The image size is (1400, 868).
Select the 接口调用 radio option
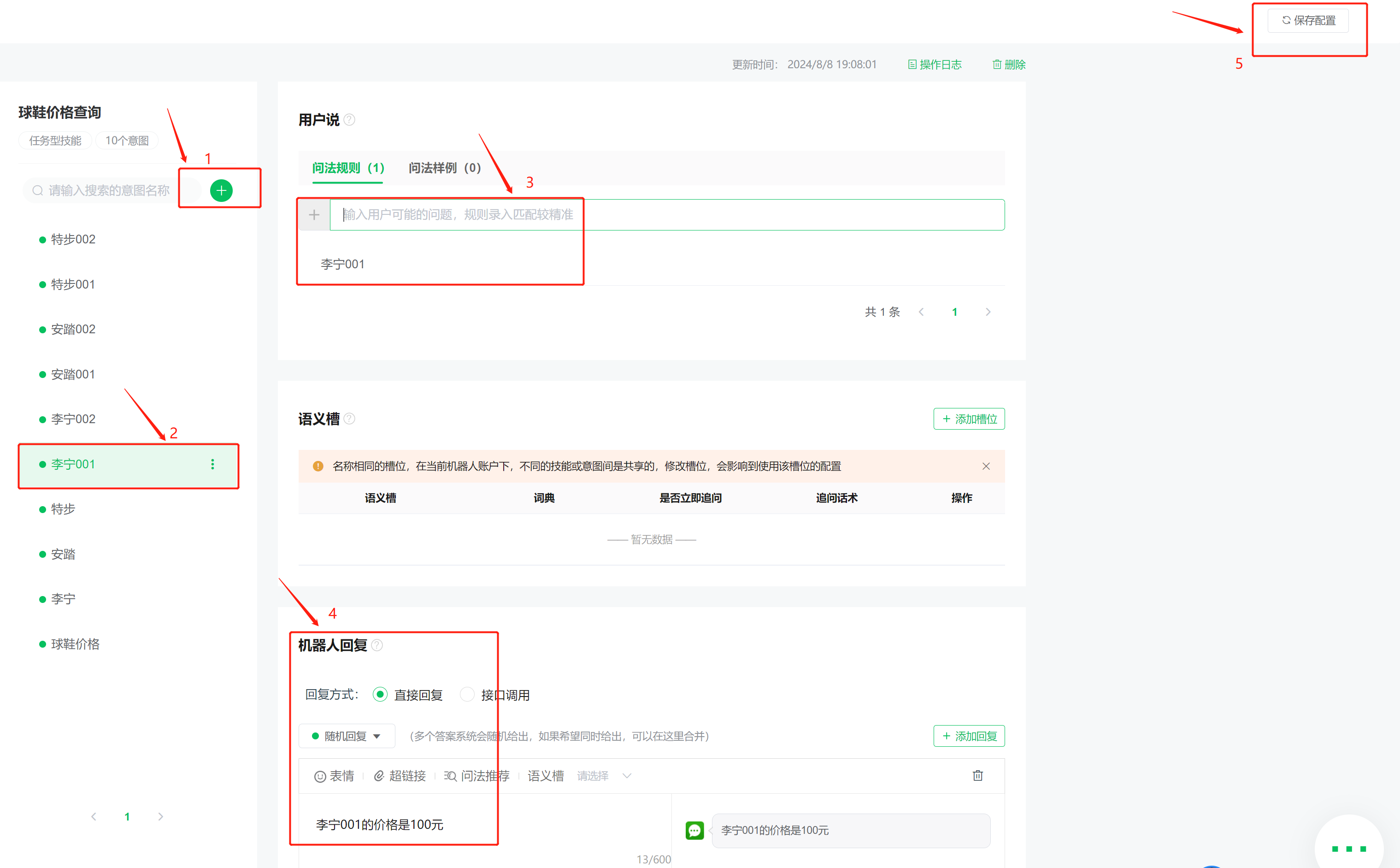468,695
